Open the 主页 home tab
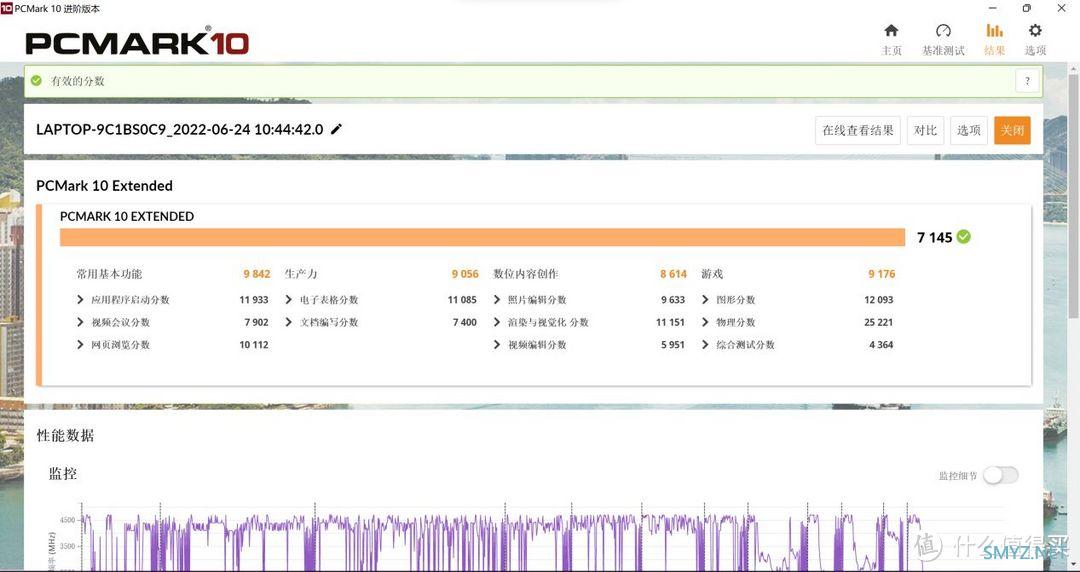 (891, 39)
